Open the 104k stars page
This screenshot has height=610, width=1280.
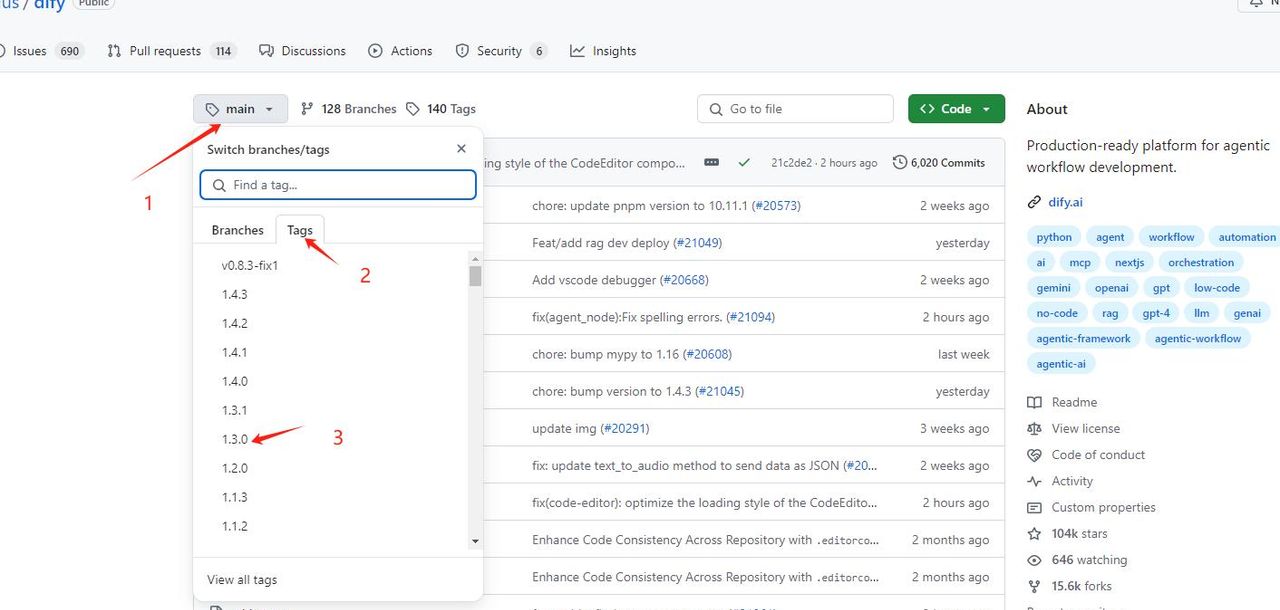point(1079,534)
